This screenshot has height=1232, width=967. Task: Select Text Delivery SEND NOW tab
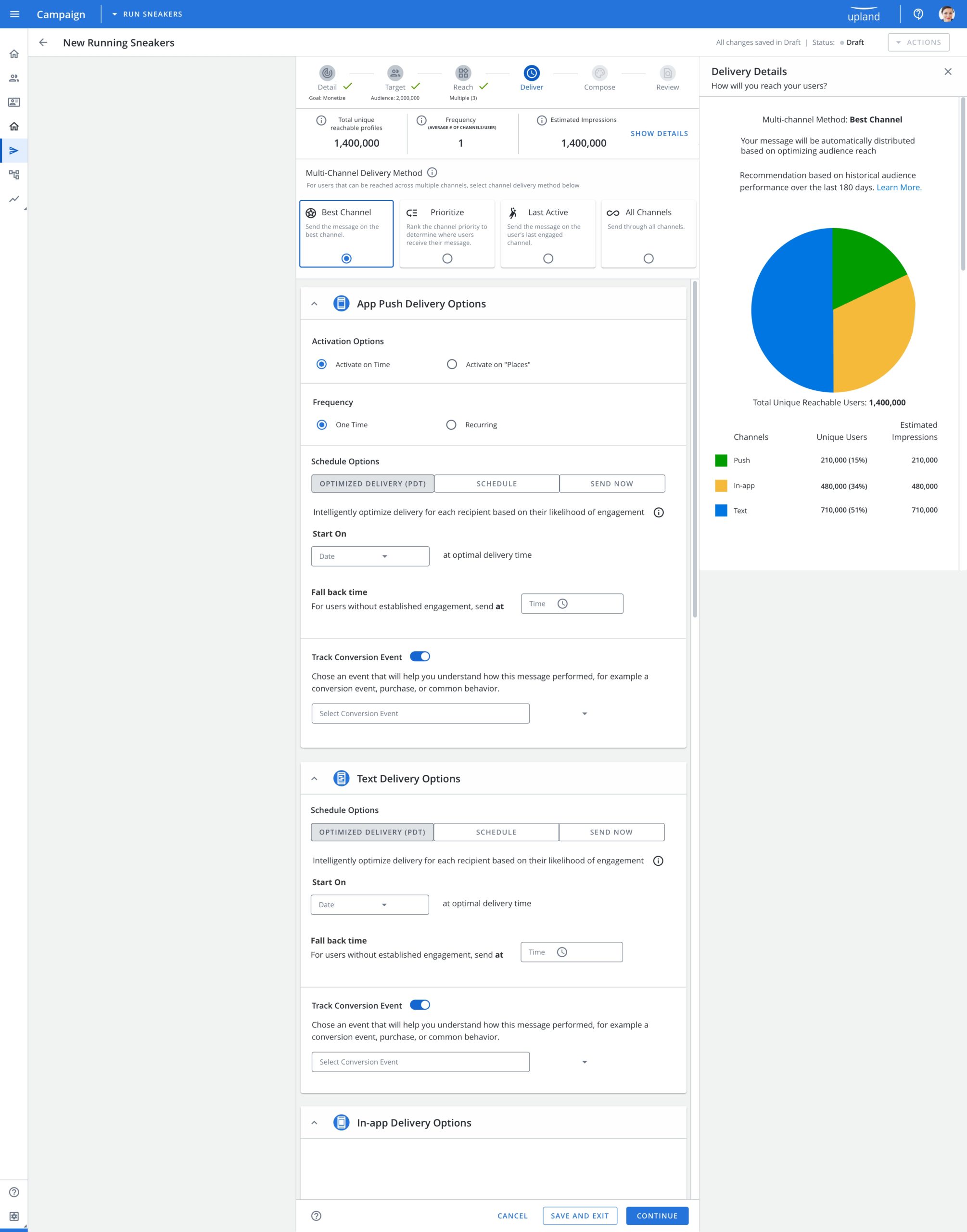(611, 832)
